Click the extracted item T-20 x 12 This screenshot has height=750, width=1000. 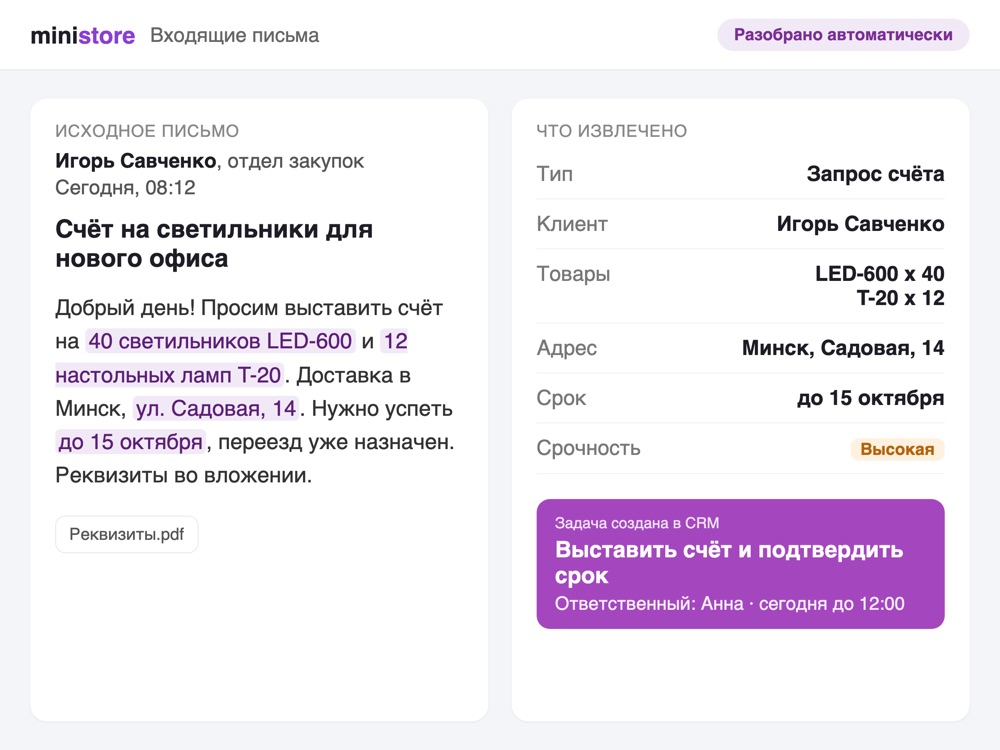coord(900,298)
